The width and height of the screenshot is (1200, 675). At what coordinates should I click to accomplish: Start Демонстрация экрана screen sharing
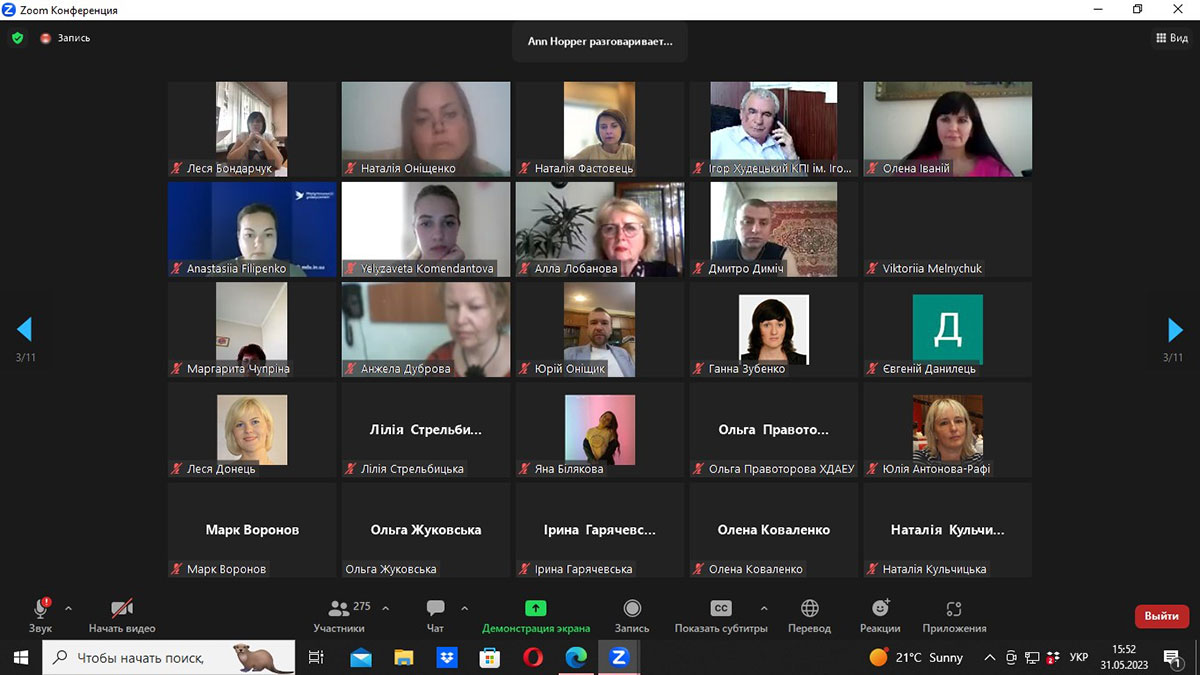click(536, 609)
